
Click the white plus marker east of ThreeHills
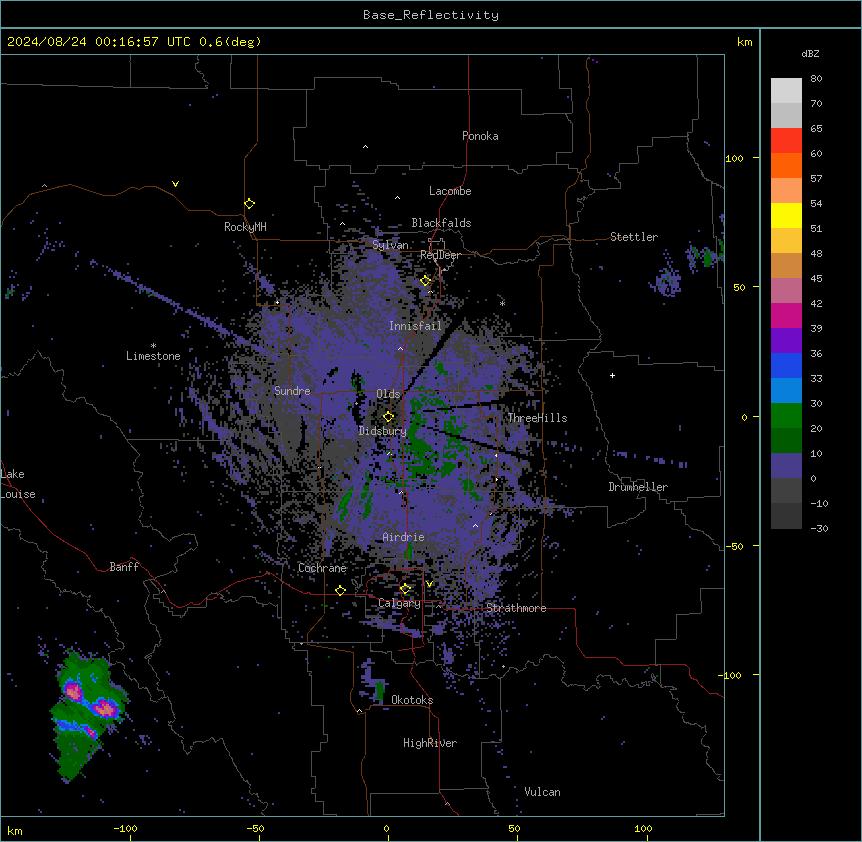612,375
